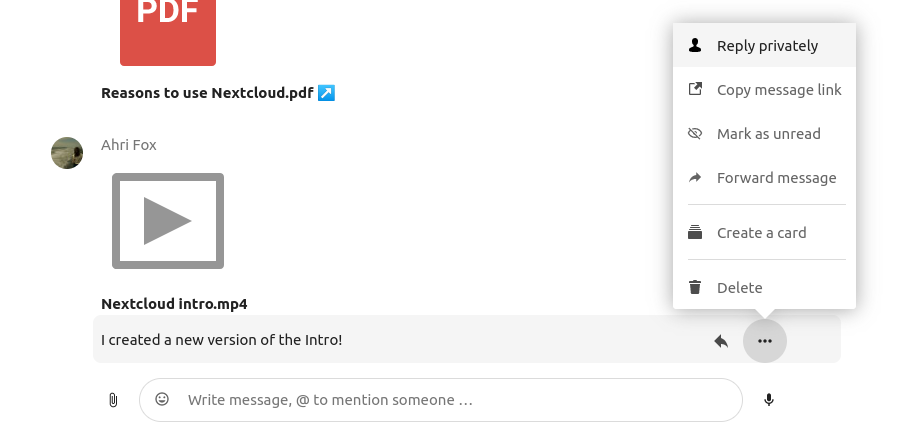Open the emoji picker smiley icon
Image resolution: width=901 pixels, height=434 pixels.
coord(162,400)
